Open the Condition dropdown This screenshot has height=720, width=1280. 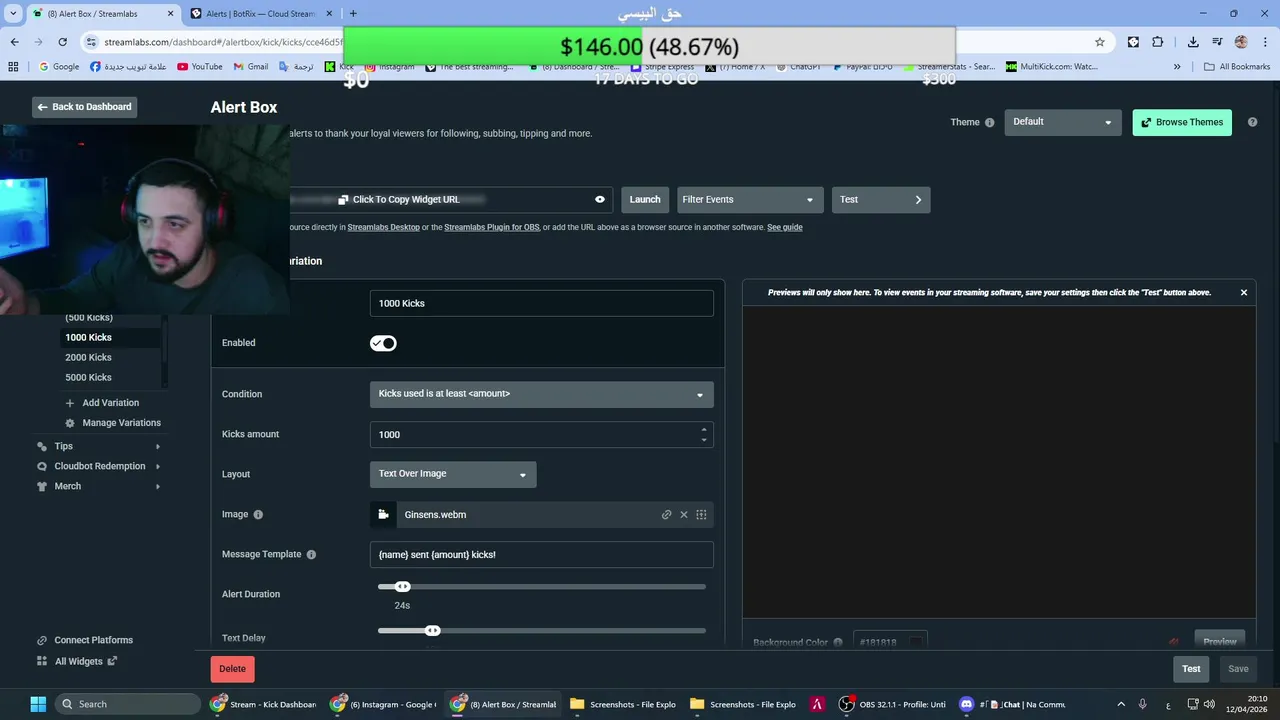[x=541, y=394]
